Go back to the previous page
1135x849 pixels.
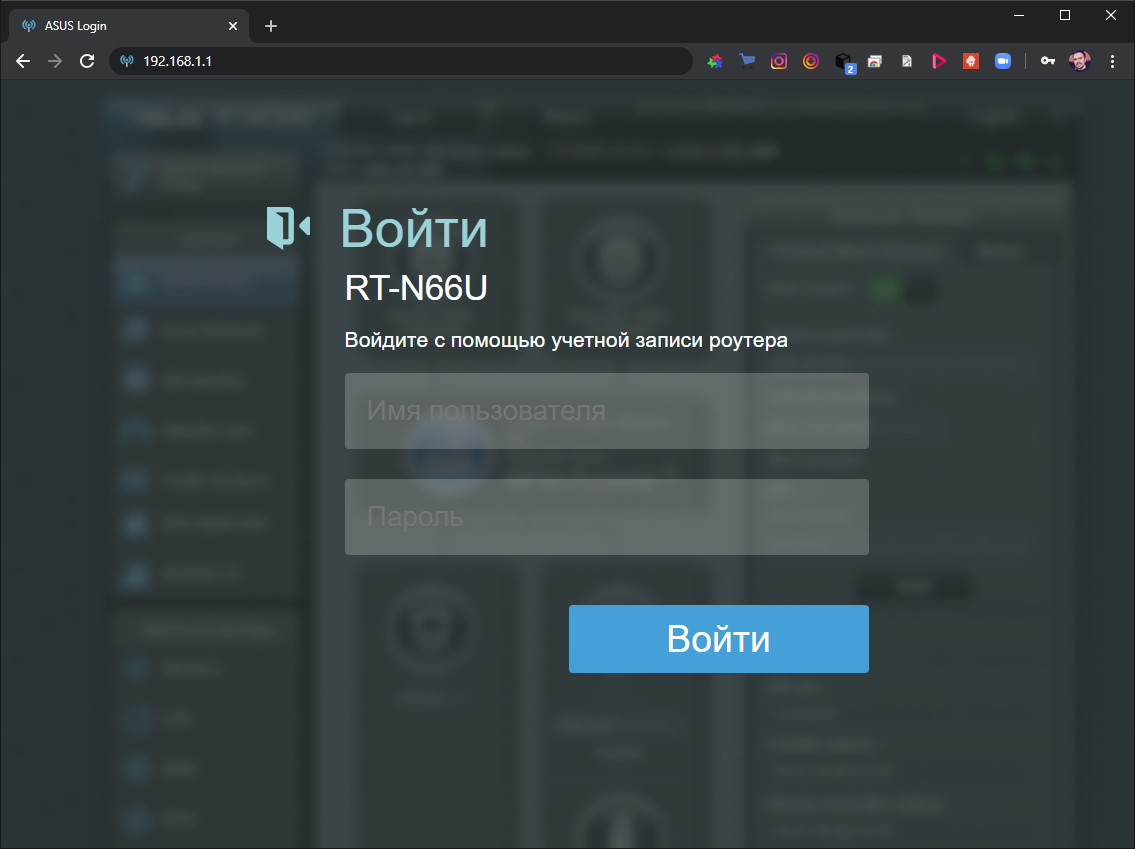tap(23, 61)
